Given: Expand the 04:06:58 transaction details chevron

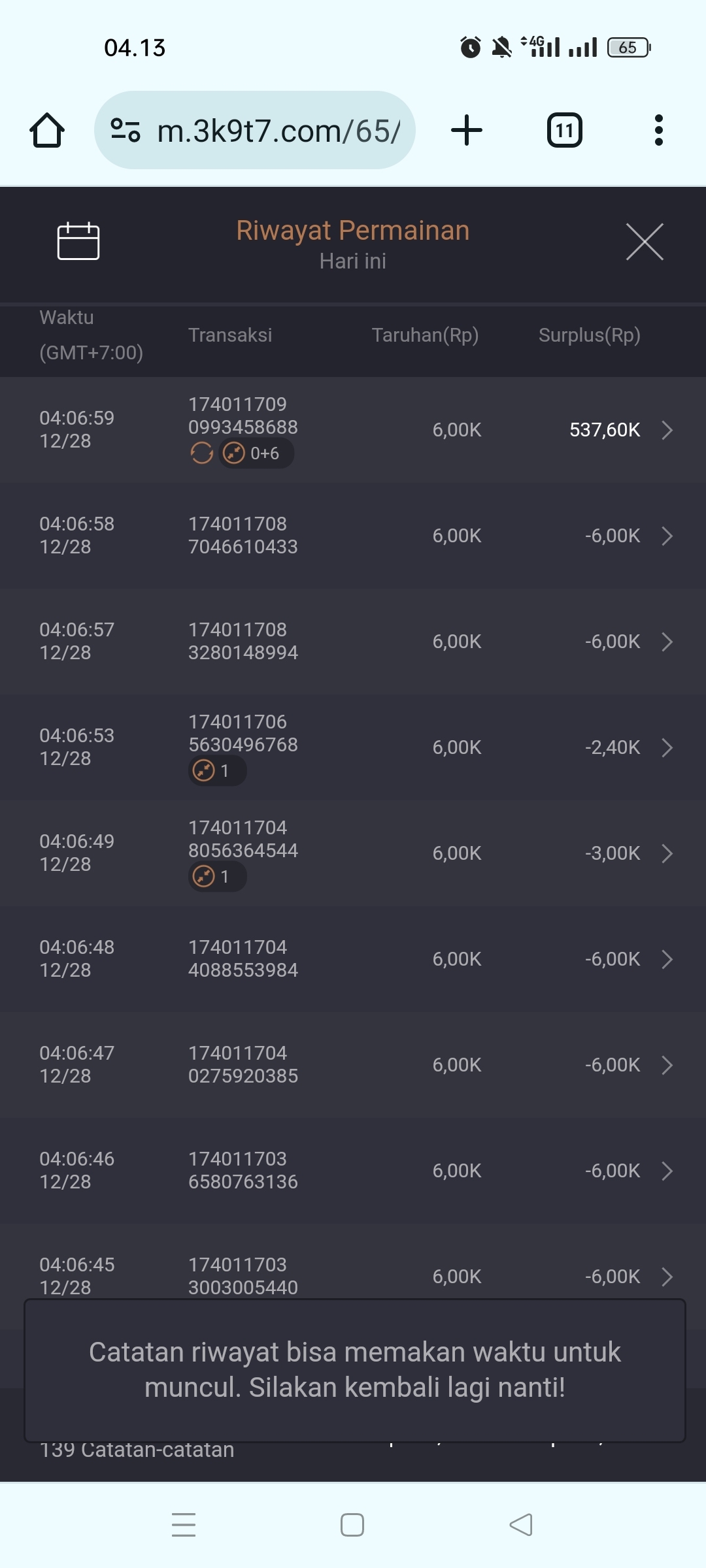Looking at the screenshot, I should point(667,536).
